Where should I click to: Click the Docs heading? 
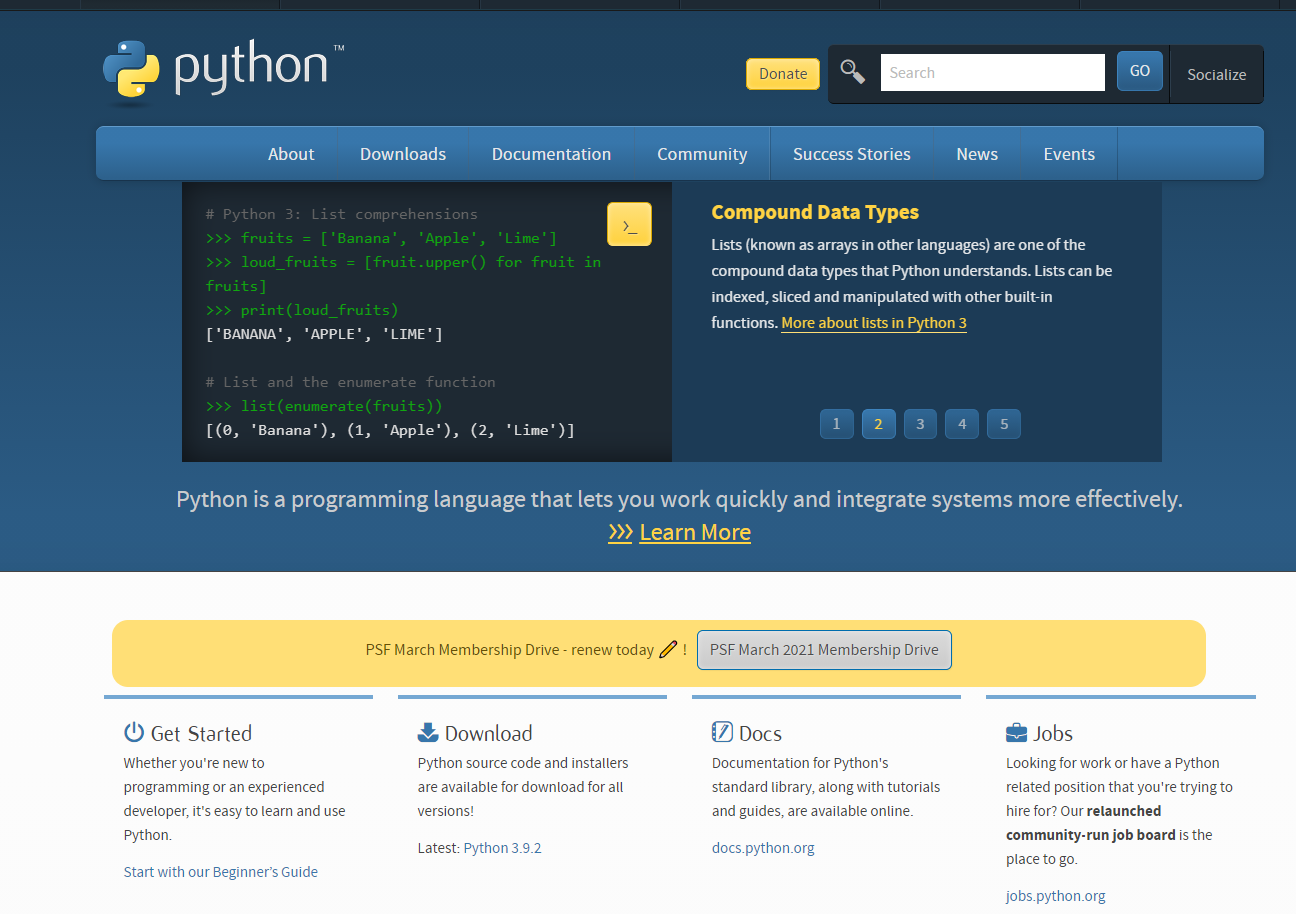[760, 733]
